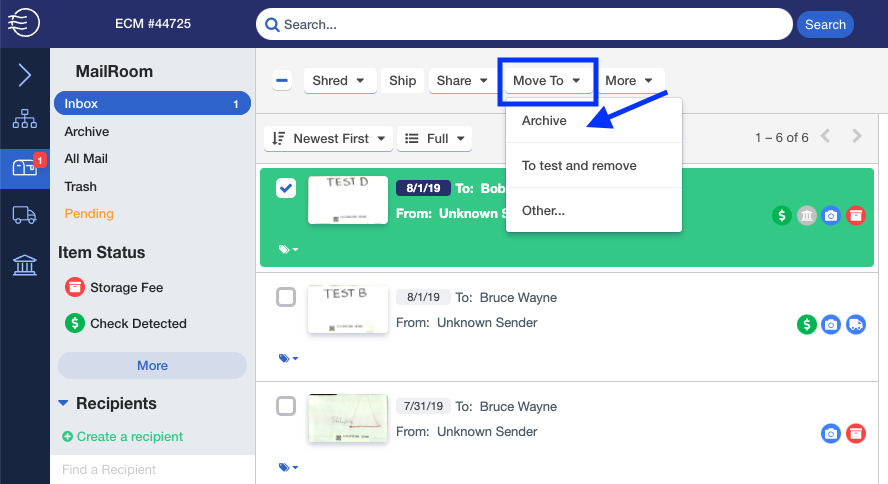The image size is (888, 484).
Task: Open the tag dropdown on TEST B item
Action: [x=288, y=358]
